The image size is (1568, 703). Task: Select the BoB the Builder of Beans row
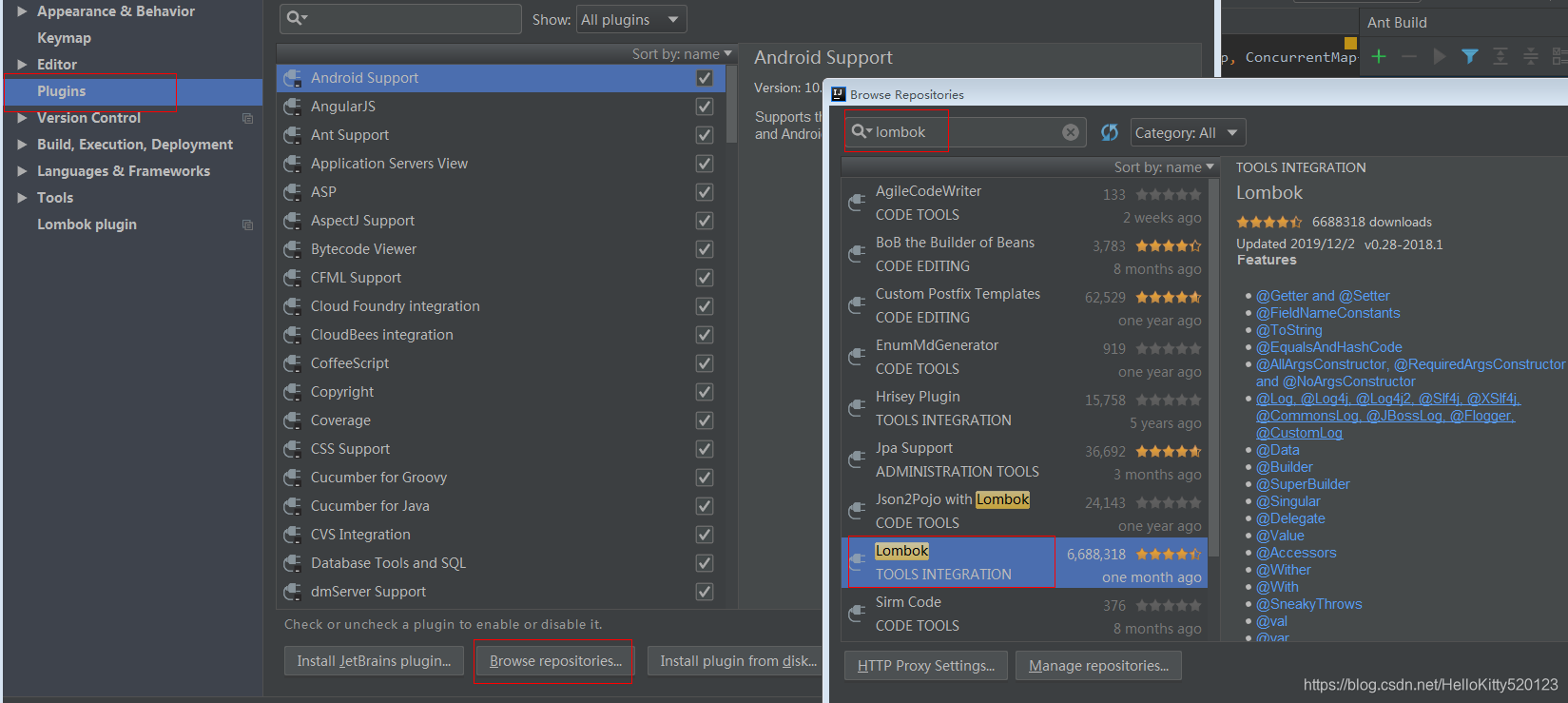pyautogui.click(x=1024, y=254)
